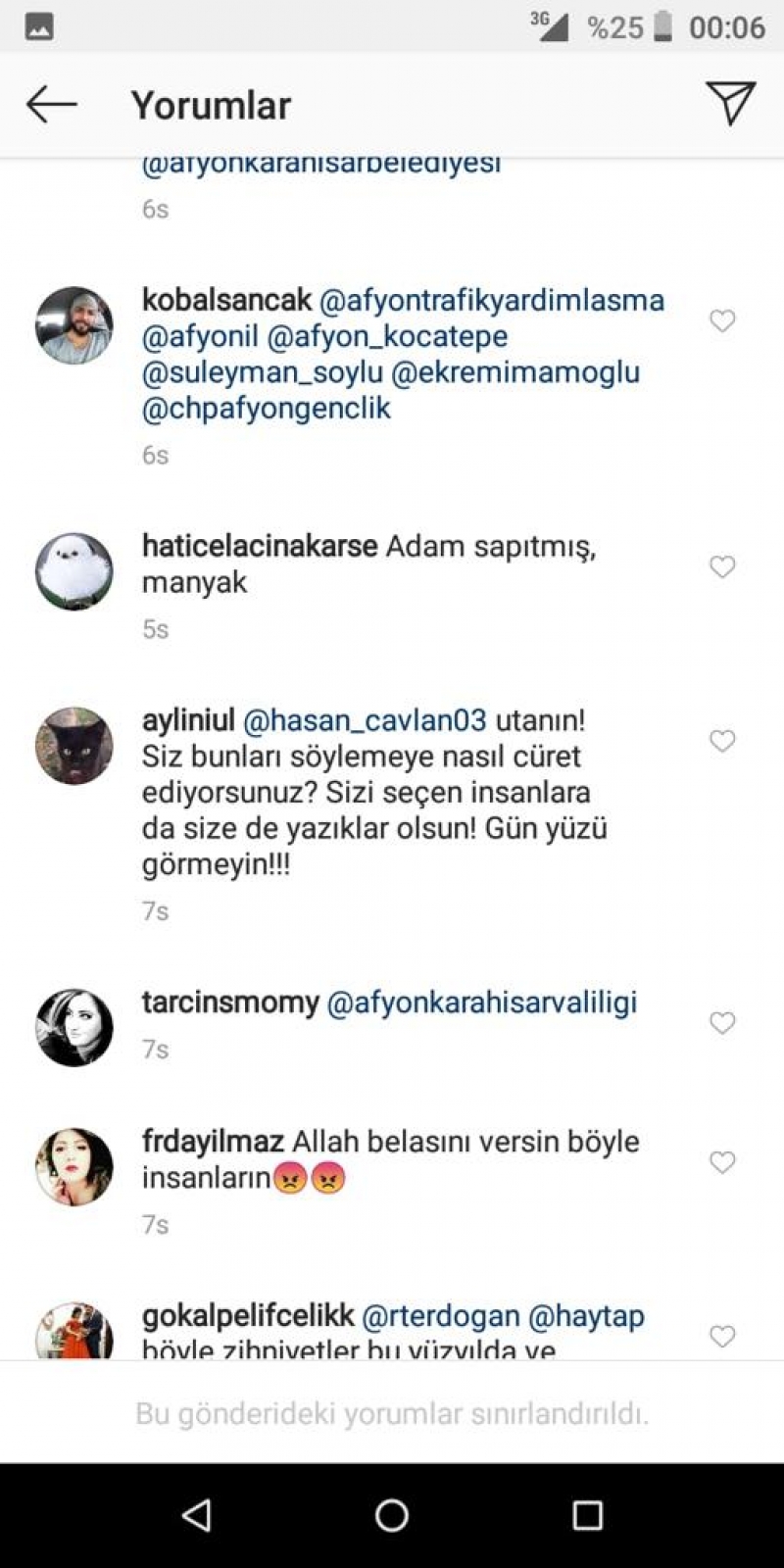Tap the Android back navigation button

pos(196,1515)
